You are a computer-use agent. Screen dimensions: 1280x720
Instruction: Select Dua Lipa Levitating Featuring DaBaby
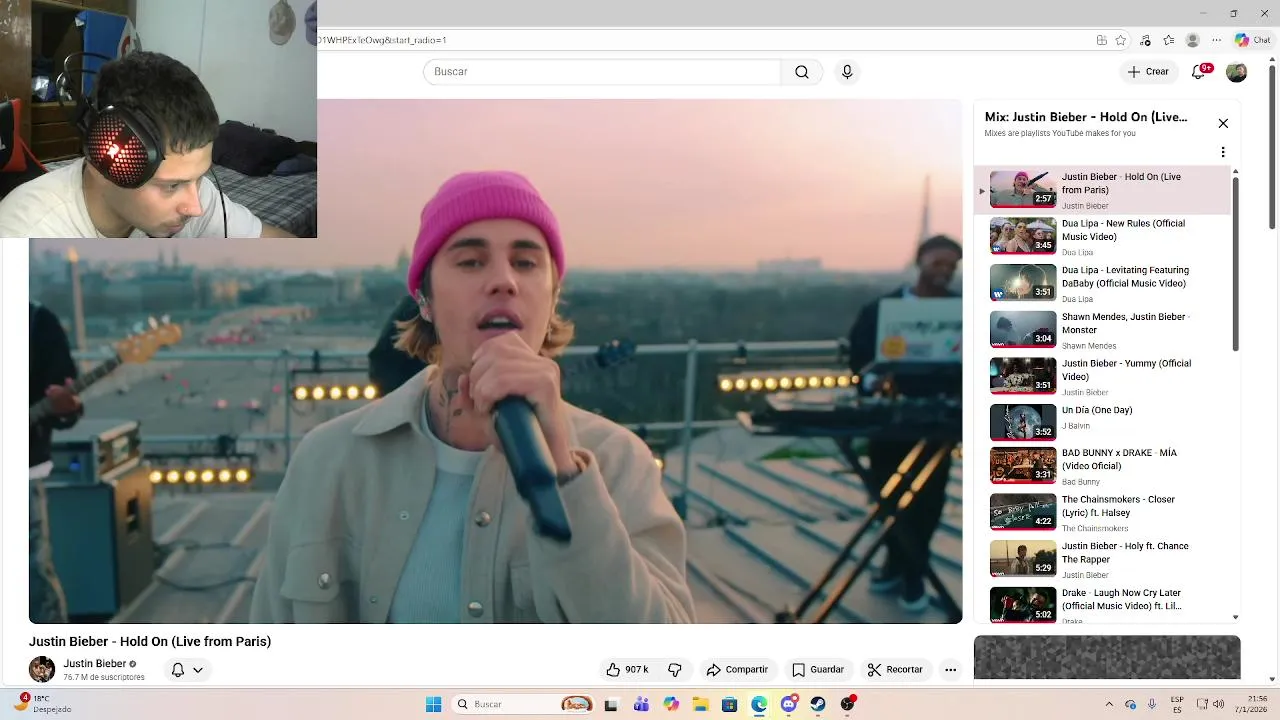click(x=1103, y=283)
